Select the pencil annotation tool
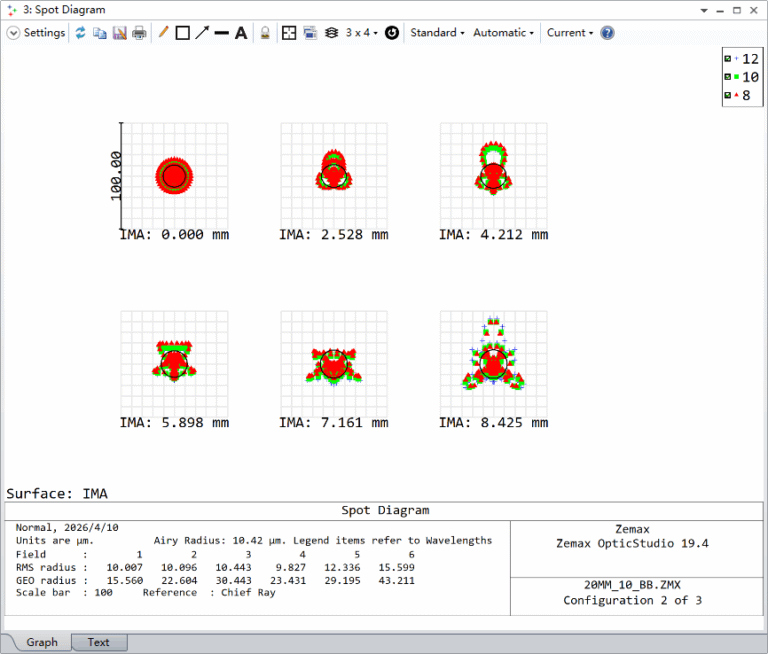Image resolution: width=768 pixels, height=654 pixels. click(x=163, y=32)
